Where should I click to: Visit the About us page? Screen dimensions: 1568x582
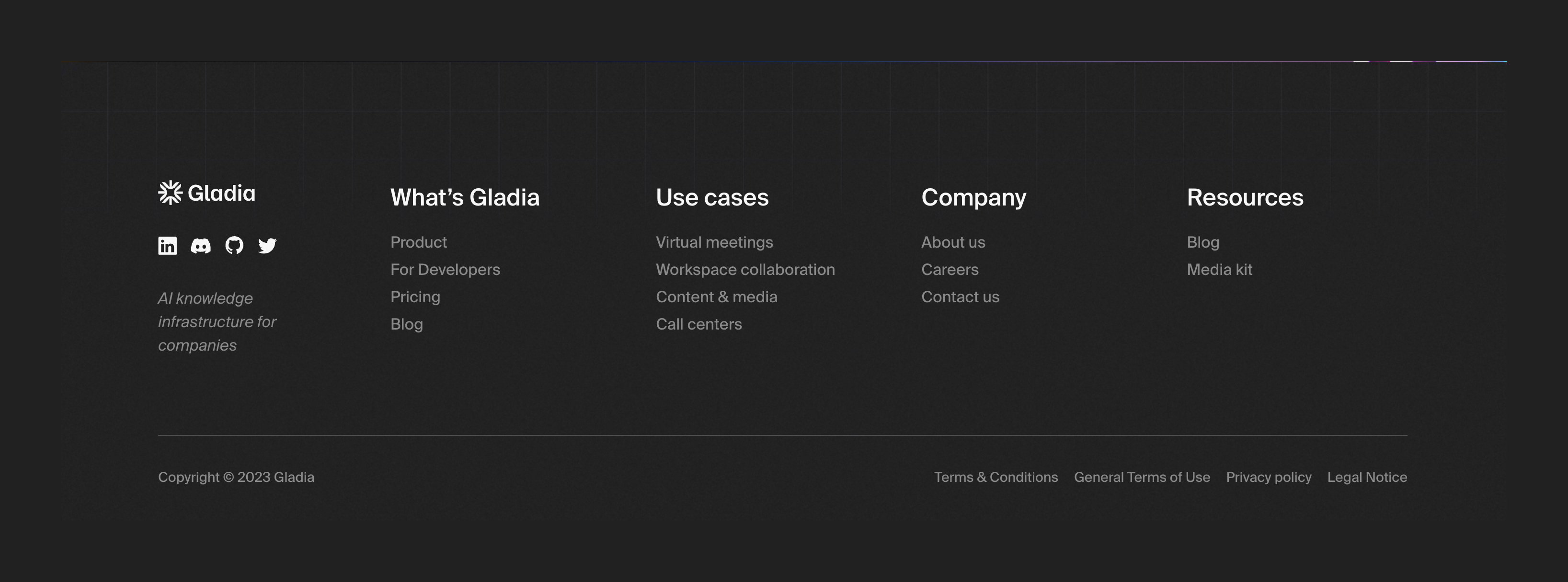tap(952, 242)
